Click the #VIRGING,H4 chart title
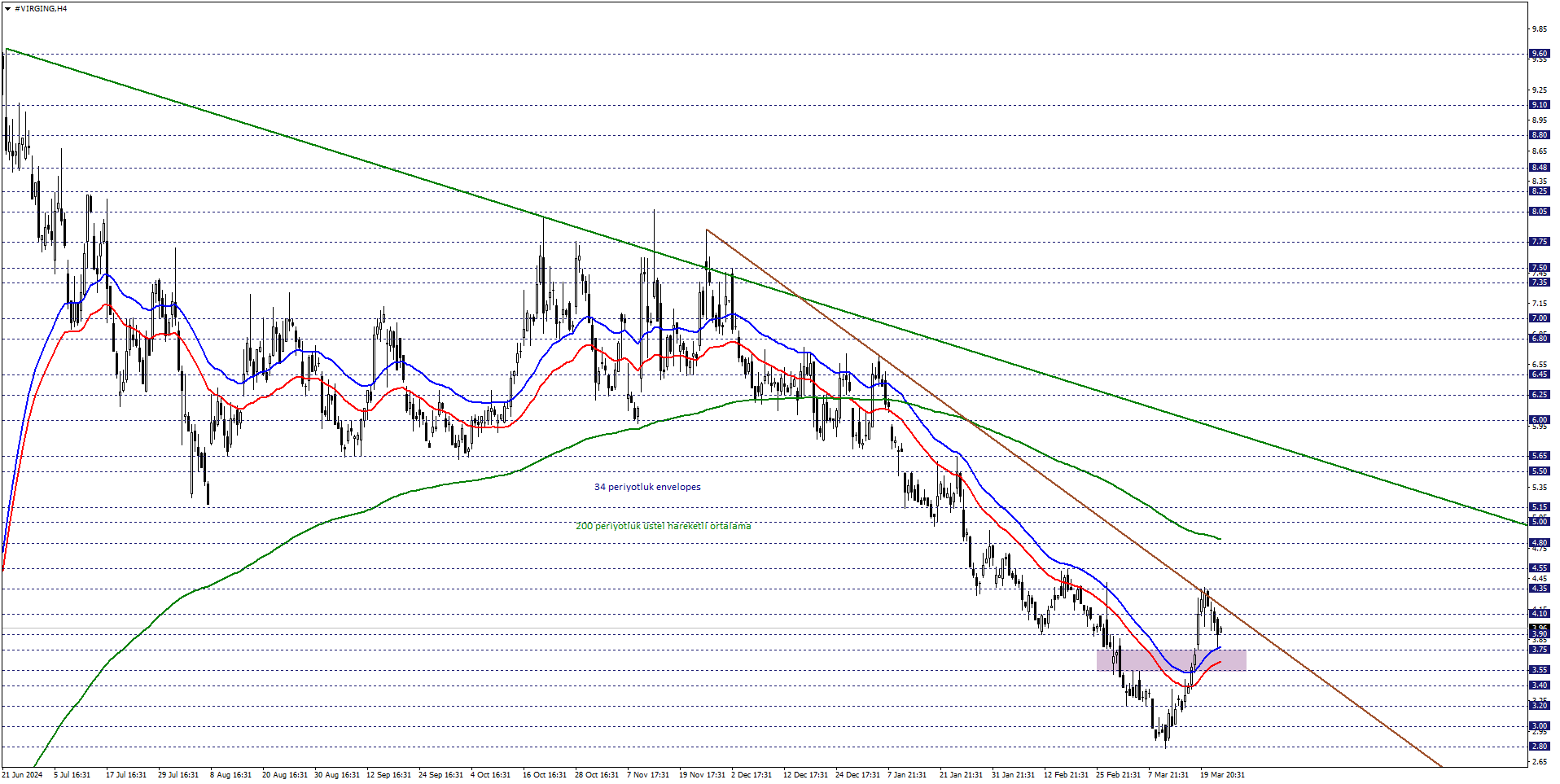The image size is (1560, 784). 41,8
